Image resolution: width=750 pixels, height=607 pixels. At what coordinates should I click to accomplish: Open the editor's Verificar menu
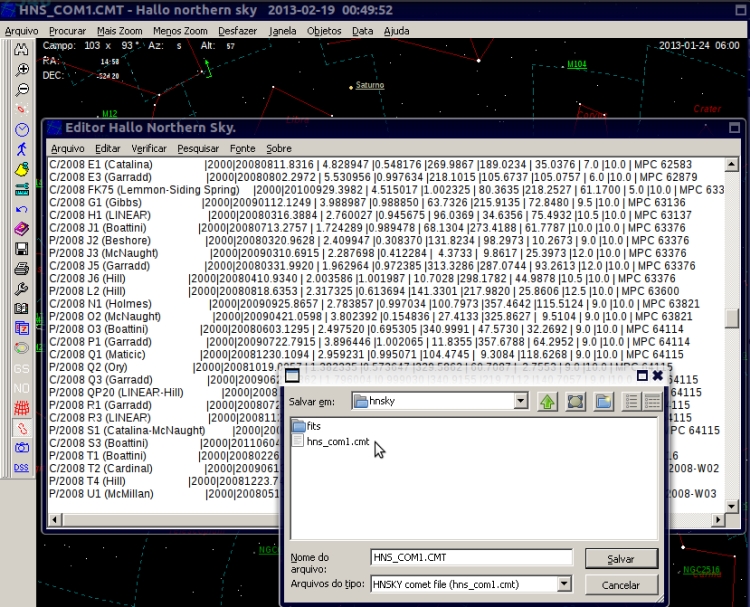pyautogui.click(x=149, y=149)
